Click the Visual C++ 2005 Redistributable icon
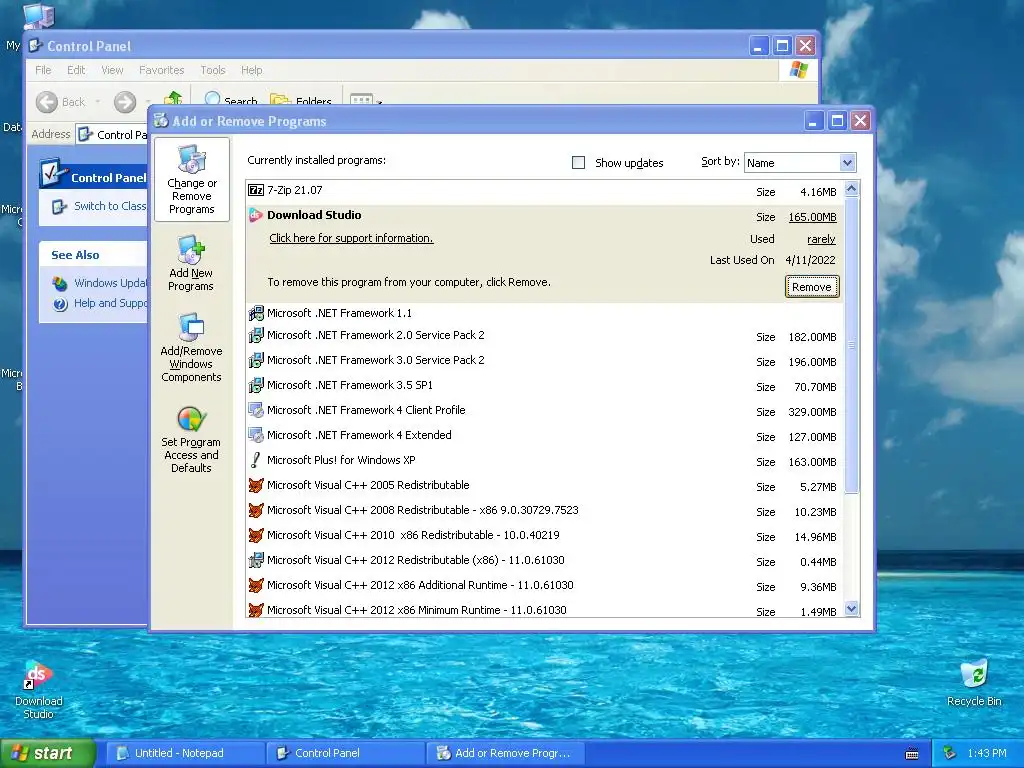 click(x=256, y=485)
